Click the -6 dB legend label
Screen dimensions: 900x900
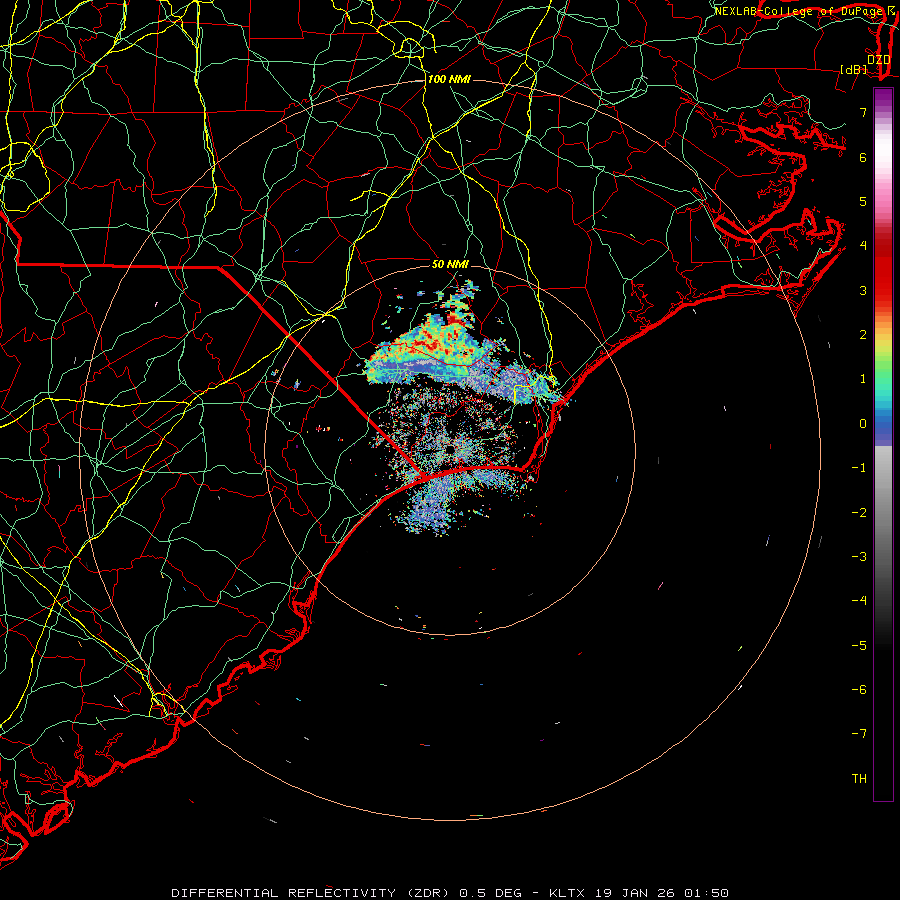[859, 690]
